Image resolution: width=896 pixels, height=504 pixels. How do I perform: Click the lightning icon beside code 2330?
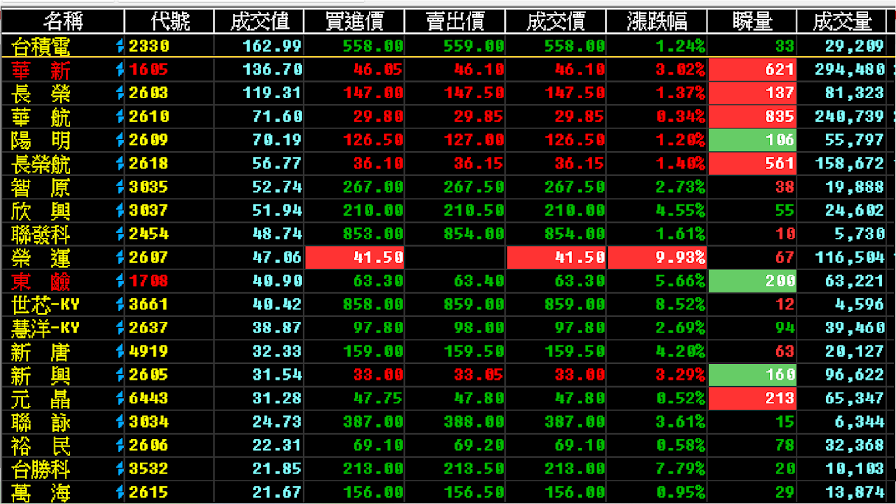pos(120,46)
